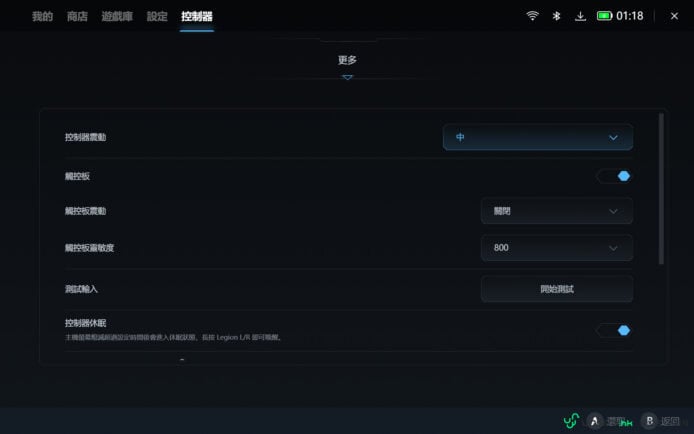Expand the 觸控板震動 dropdown showing 關閉
This screenshot has width=694, height=434.
556,211
